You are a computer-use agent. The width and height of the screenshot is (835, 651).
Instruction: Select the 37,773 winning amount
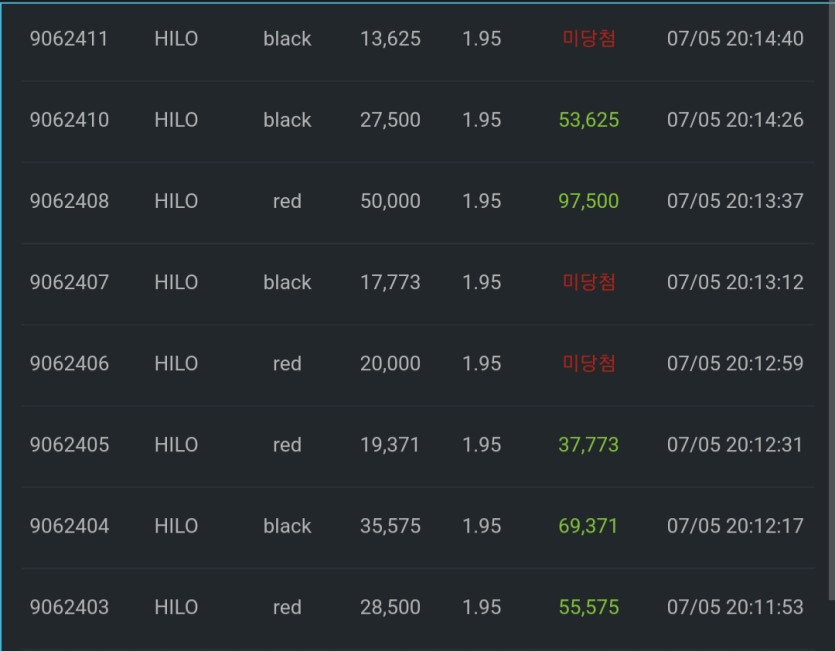[588, 445]
